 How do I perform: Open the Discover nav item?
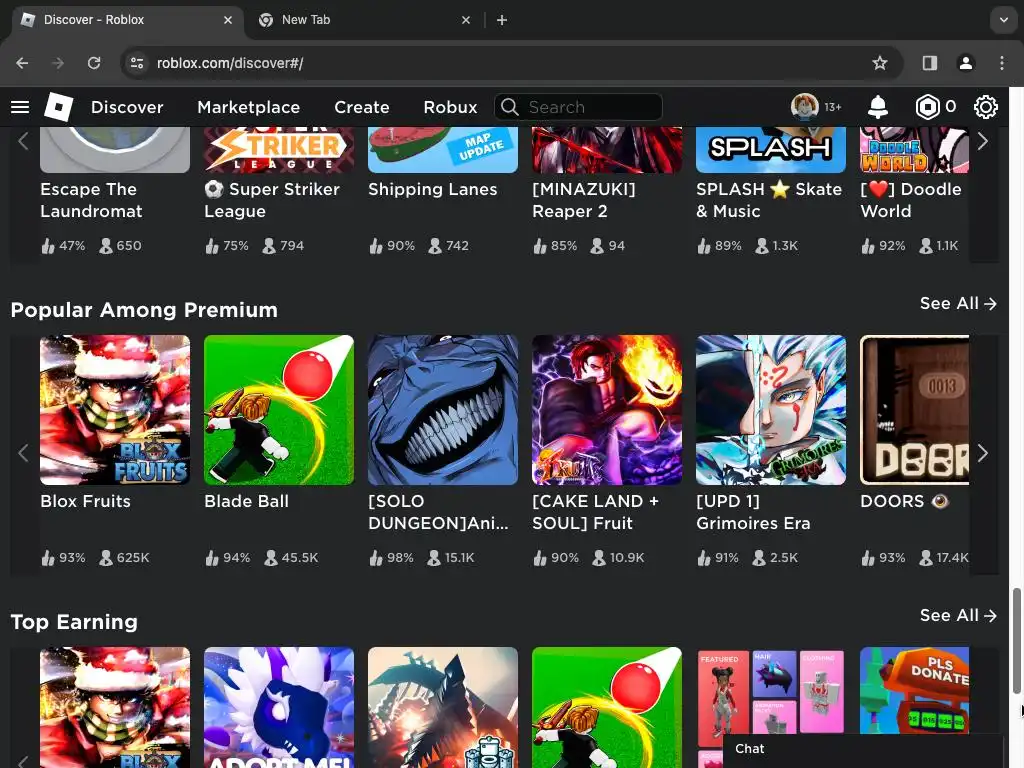(x=127, y=106)
